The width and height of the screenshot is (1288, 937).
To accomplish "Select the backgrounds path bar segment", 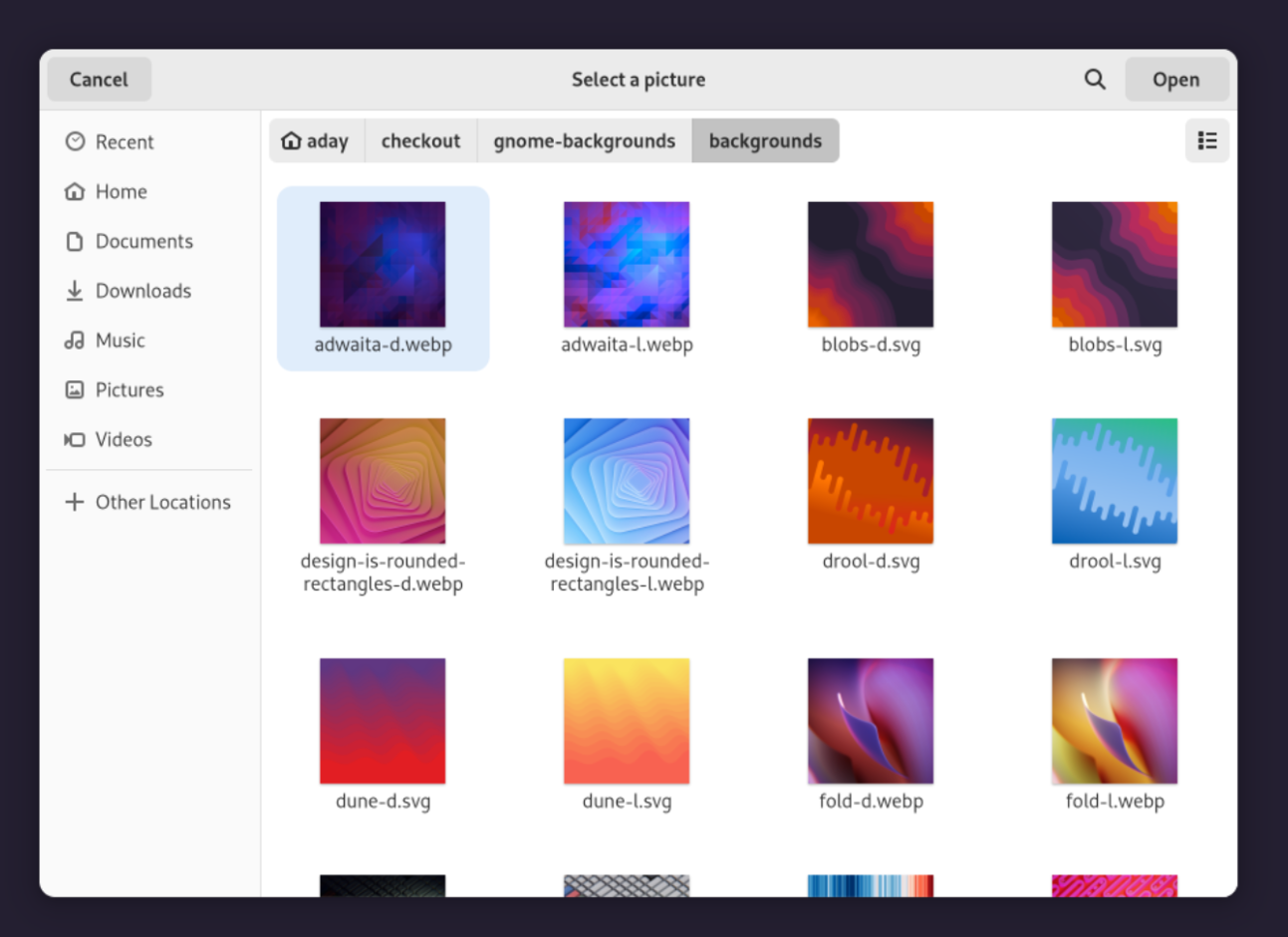I will pos(766,140).
